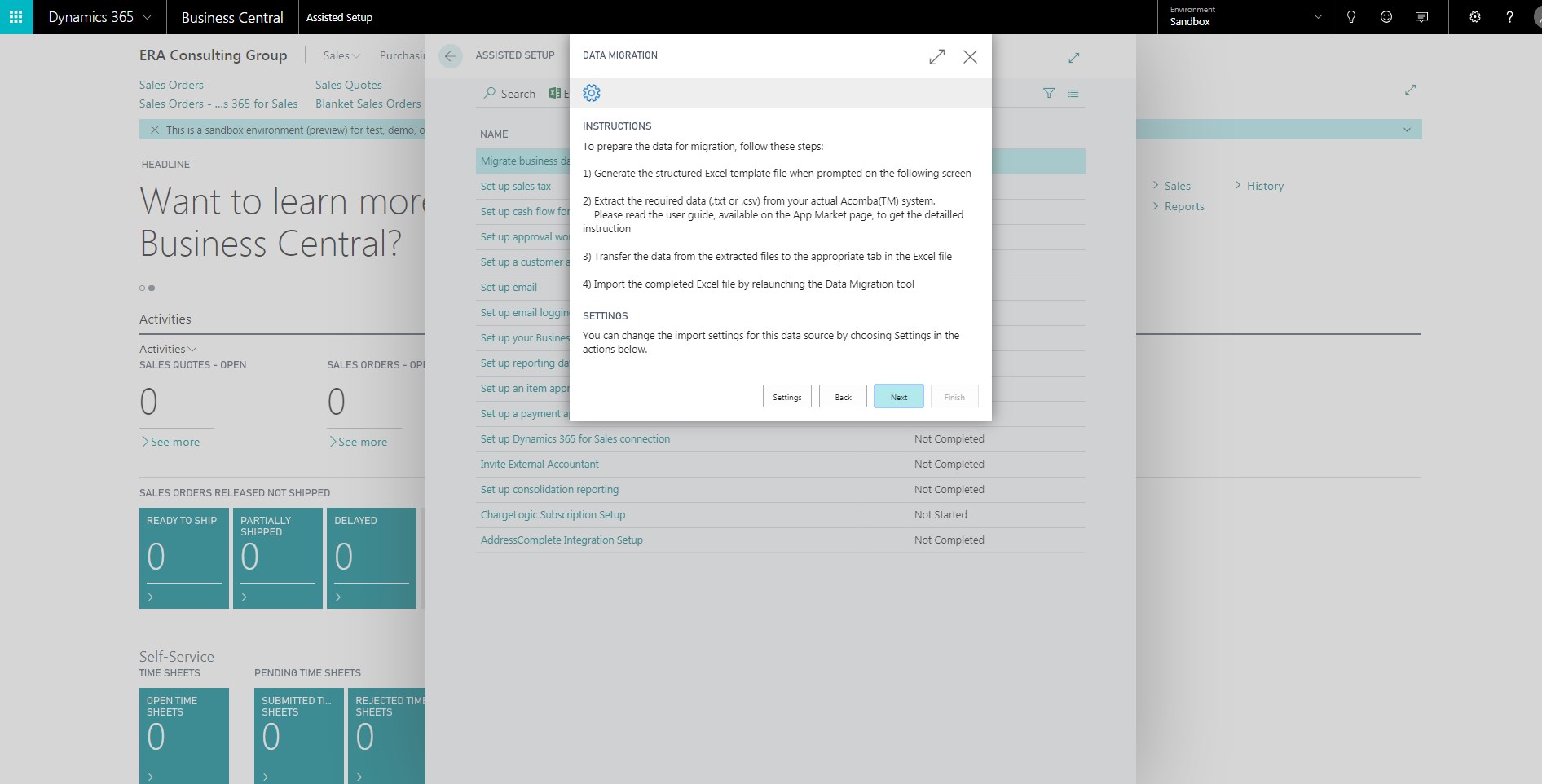The width and height of the screenshot is (1542, 784).
Task: Select the first headline pager dot
Action: coord(142,288)
